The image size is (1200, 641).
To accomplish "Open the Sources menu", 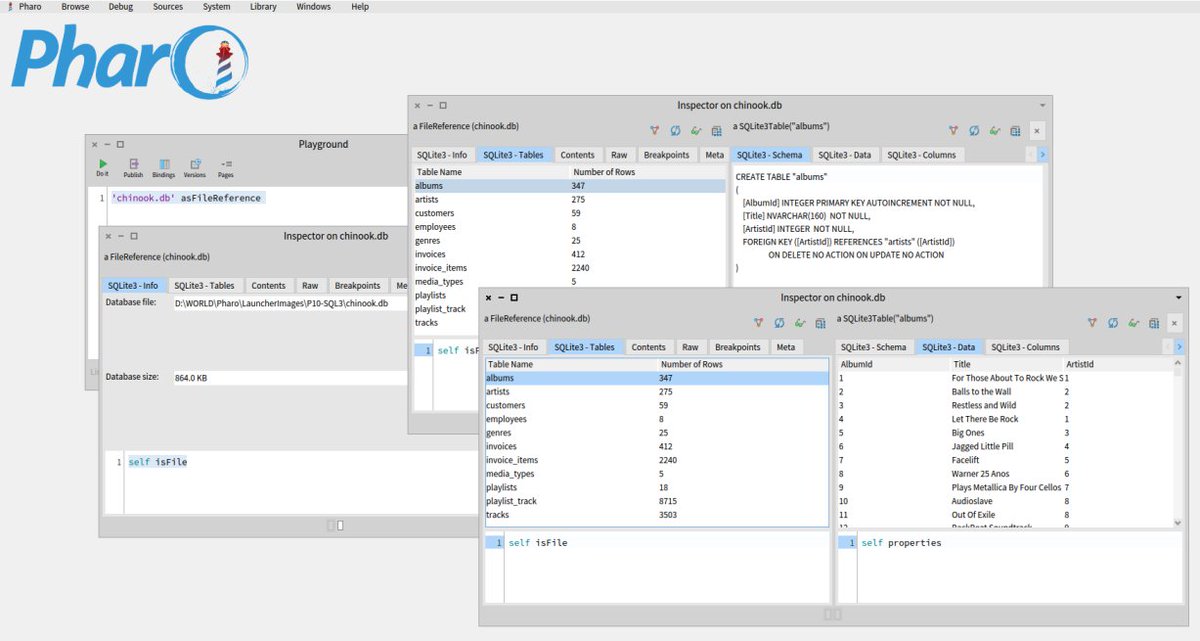I will pyautogui.click(x=168, y=7).
